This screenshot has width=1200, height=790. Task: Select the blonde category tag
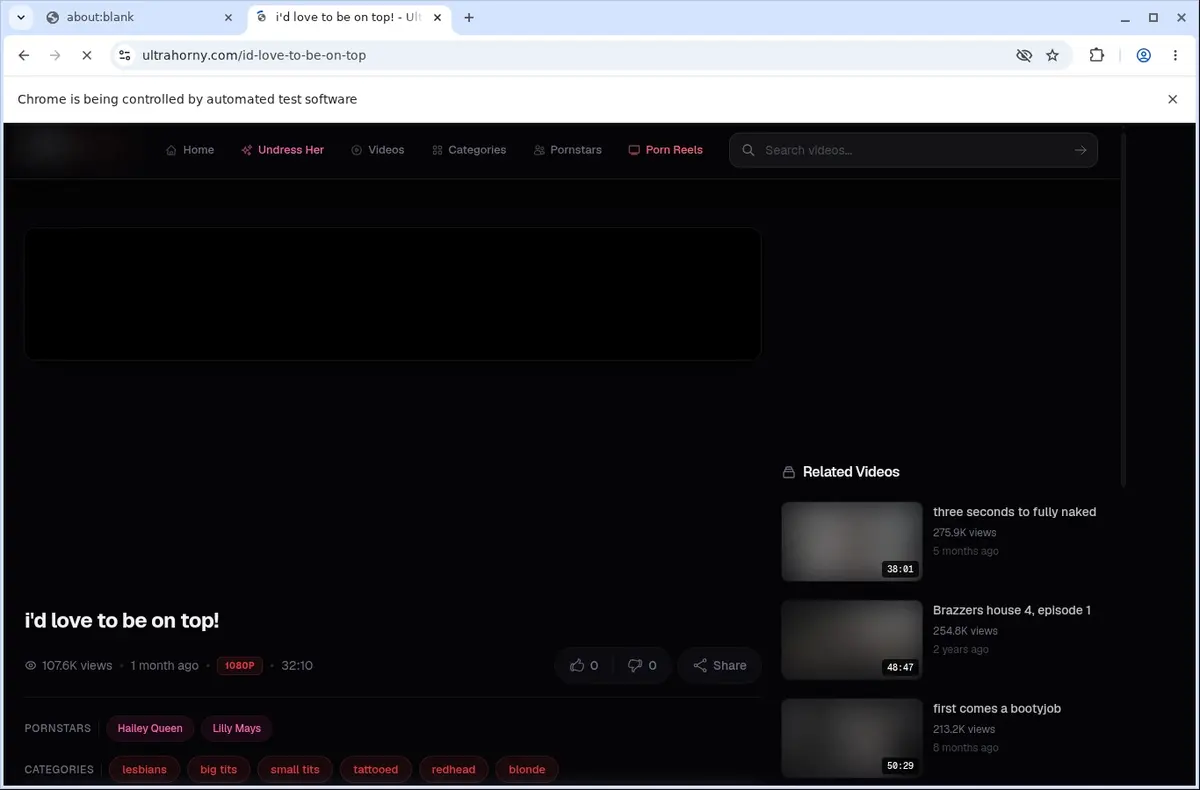tap(527, 769)
